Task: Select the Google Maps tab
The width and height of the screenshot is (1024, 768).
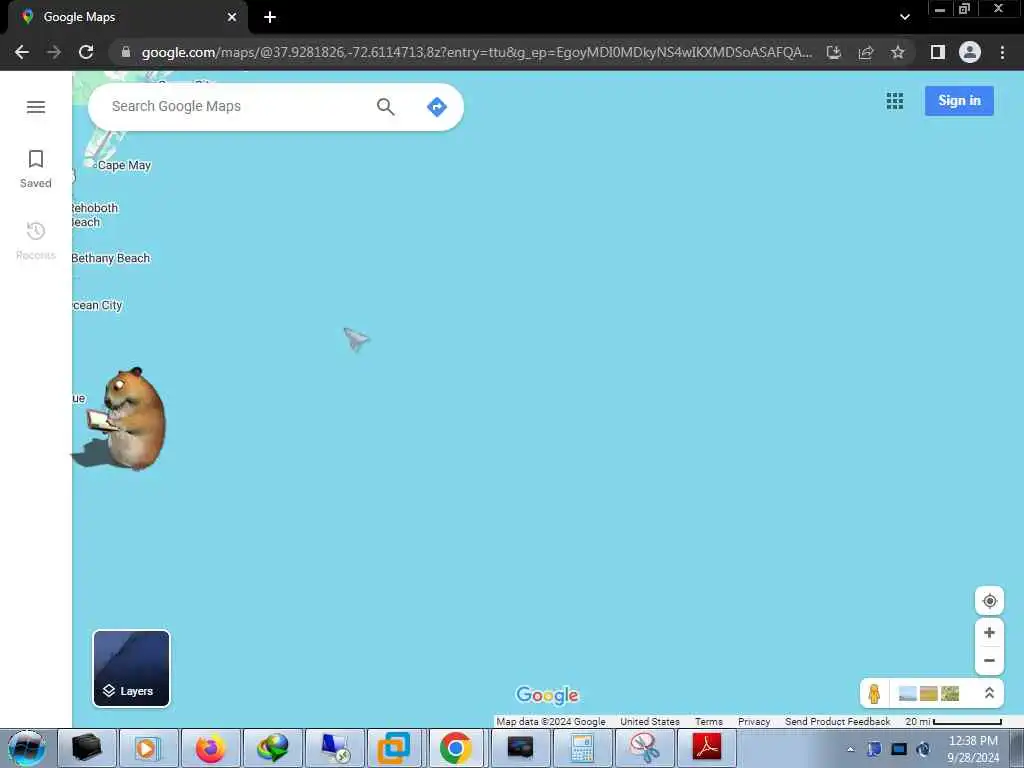Action: (x=127, y=18)
